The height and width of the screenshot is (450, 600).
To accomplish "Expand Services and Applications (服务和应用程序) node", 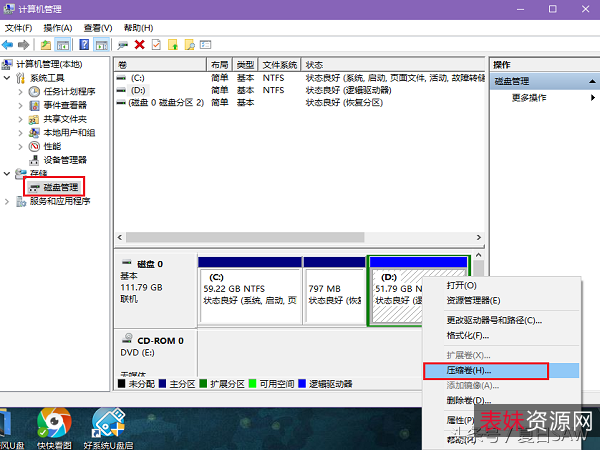I will click(7, 201).
